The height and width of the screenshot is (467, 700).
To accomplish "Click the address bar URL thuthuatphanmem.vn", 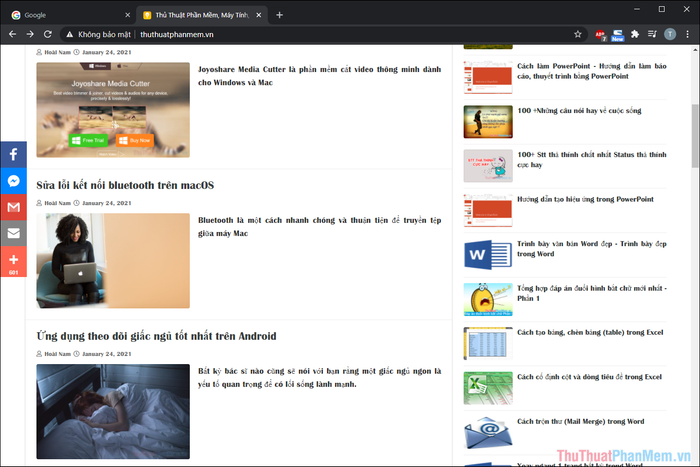I will pyautogui.click(x=177, y=34).
